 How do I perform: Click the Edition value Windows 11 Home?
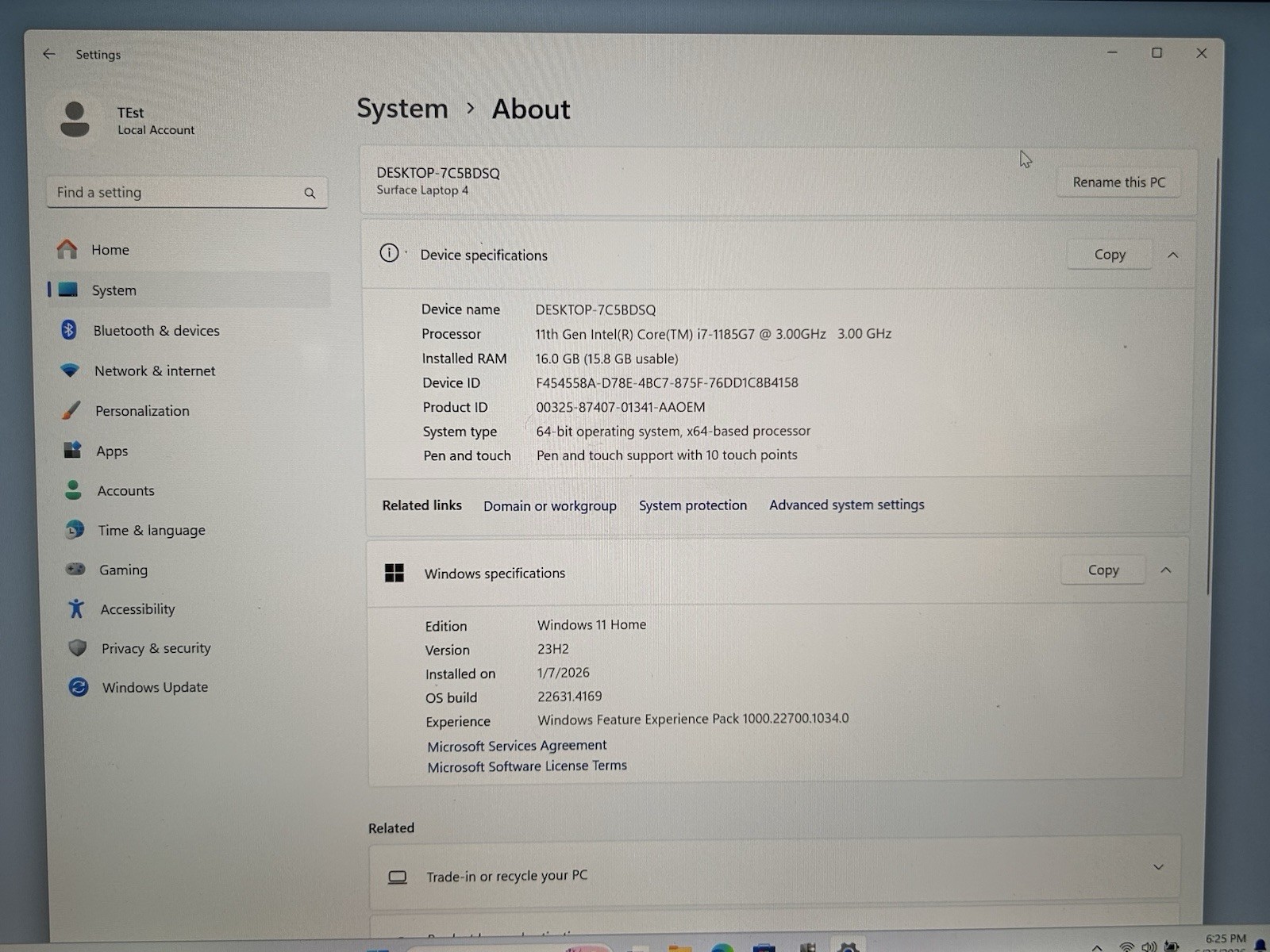click(x=591, y=625)
